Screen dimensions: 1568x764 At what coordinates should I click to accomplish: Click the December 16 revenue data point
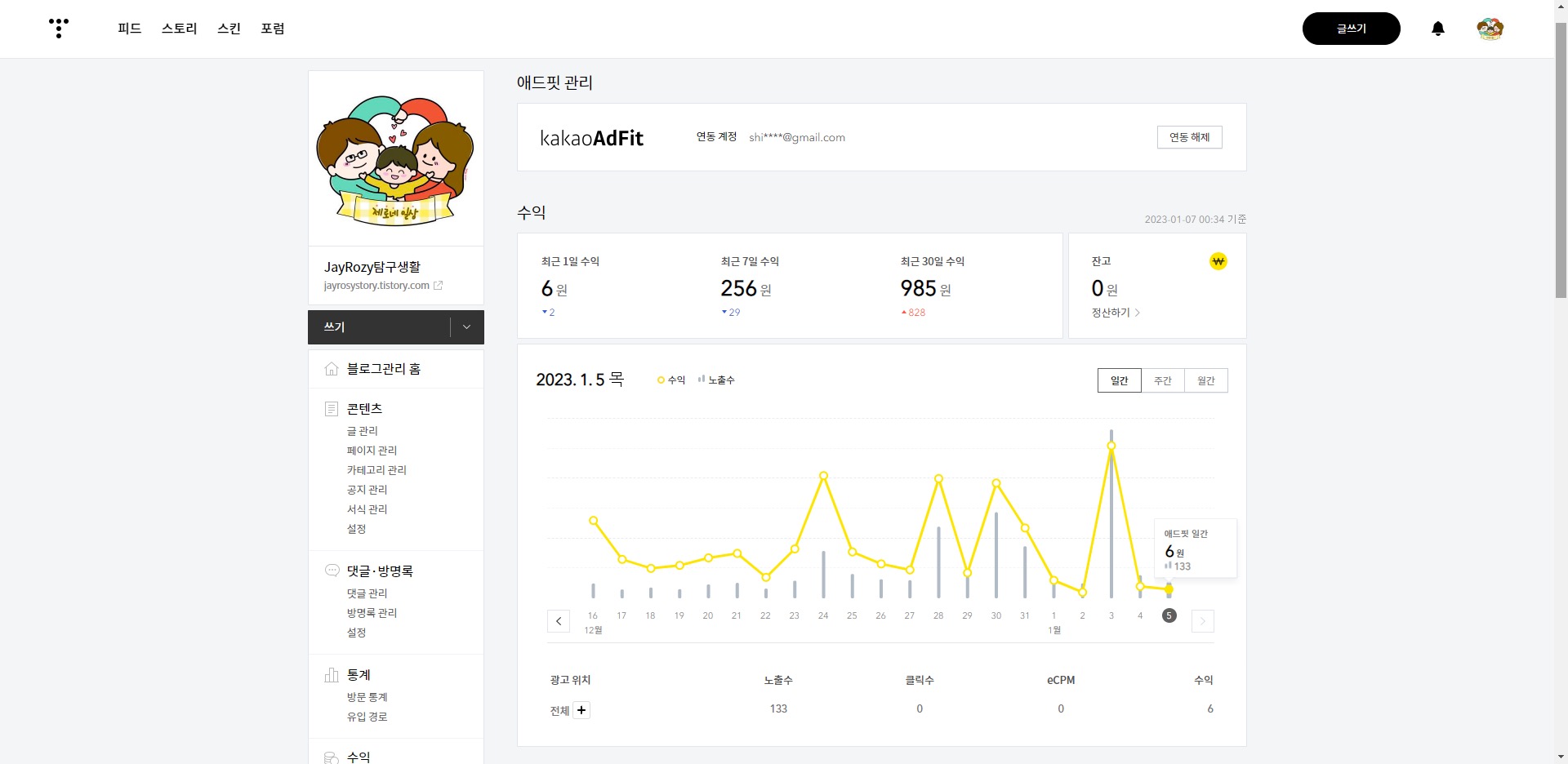(x=594, y=520)
